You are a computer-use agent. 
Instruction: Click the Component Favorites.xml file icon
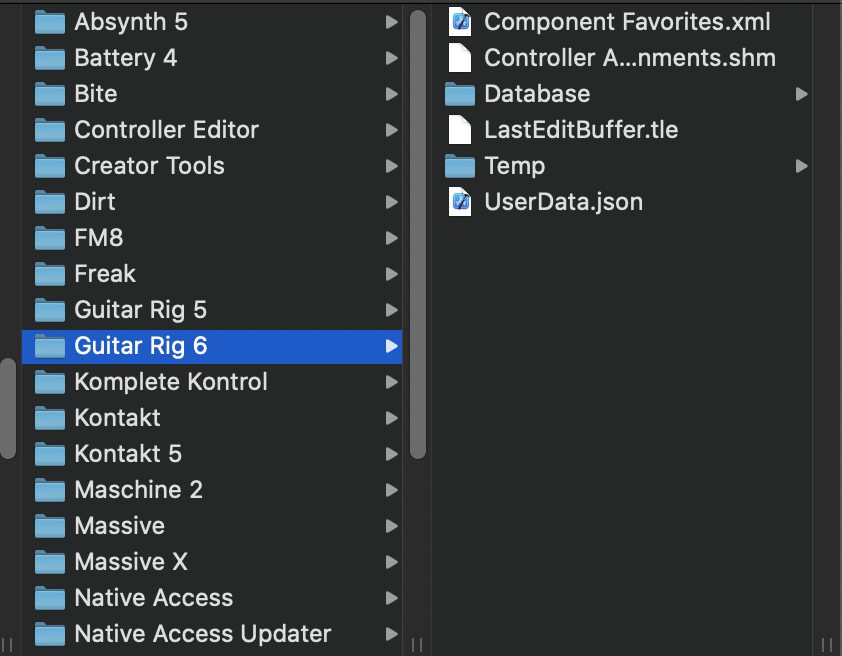pos(460,22)
